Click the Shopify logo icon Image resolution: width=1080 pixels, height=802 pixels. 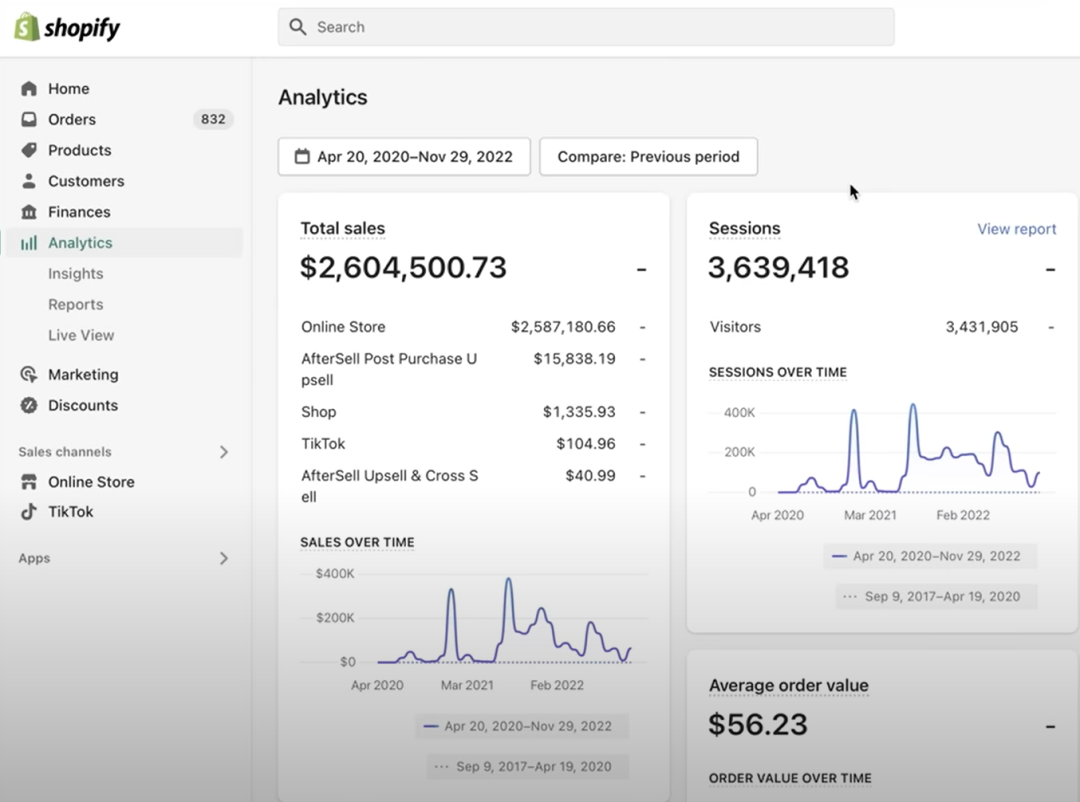pos(26,27)
